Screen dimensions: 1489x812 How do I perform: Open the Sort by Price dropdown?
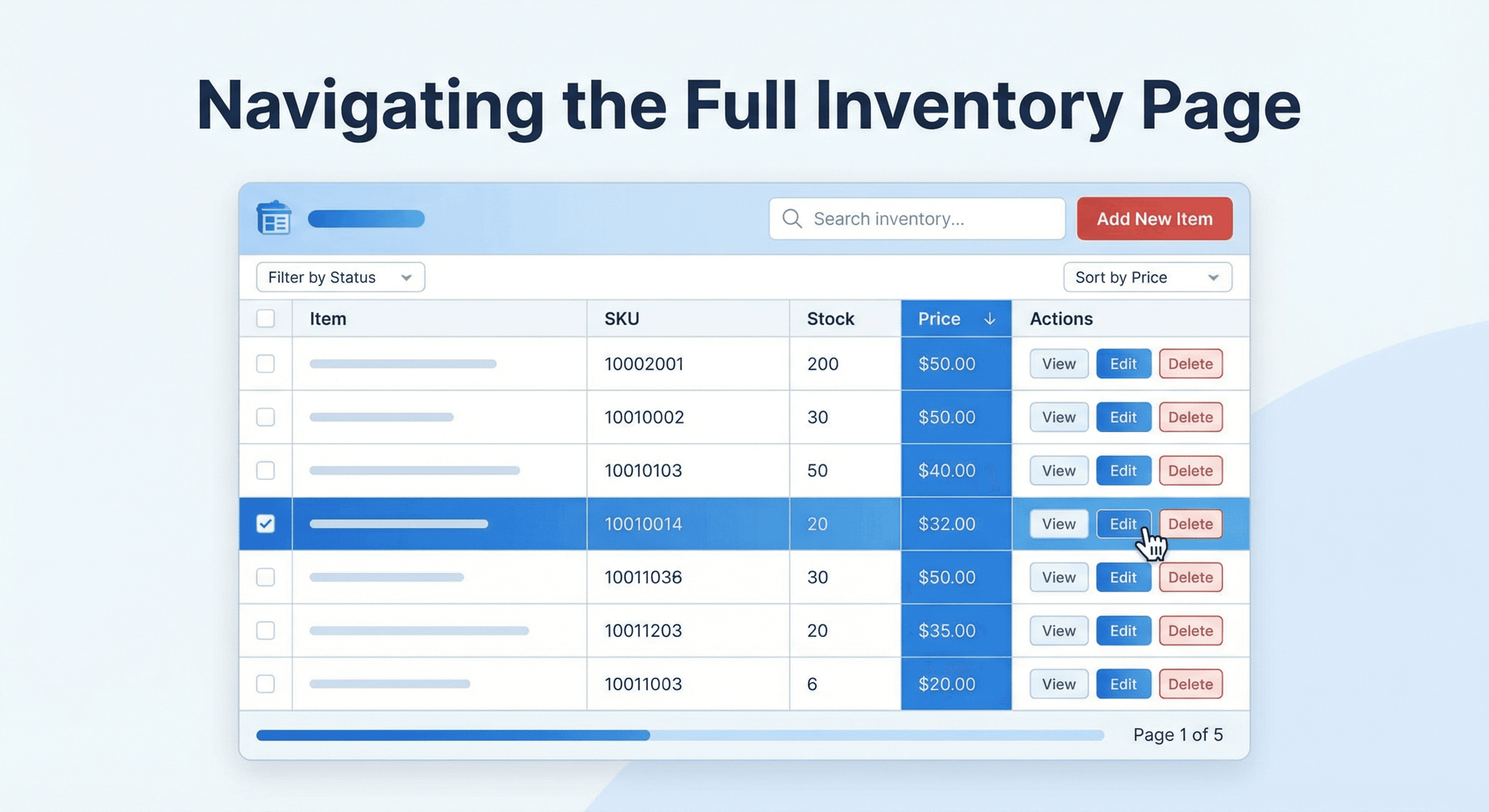[x=1147, y=277]
